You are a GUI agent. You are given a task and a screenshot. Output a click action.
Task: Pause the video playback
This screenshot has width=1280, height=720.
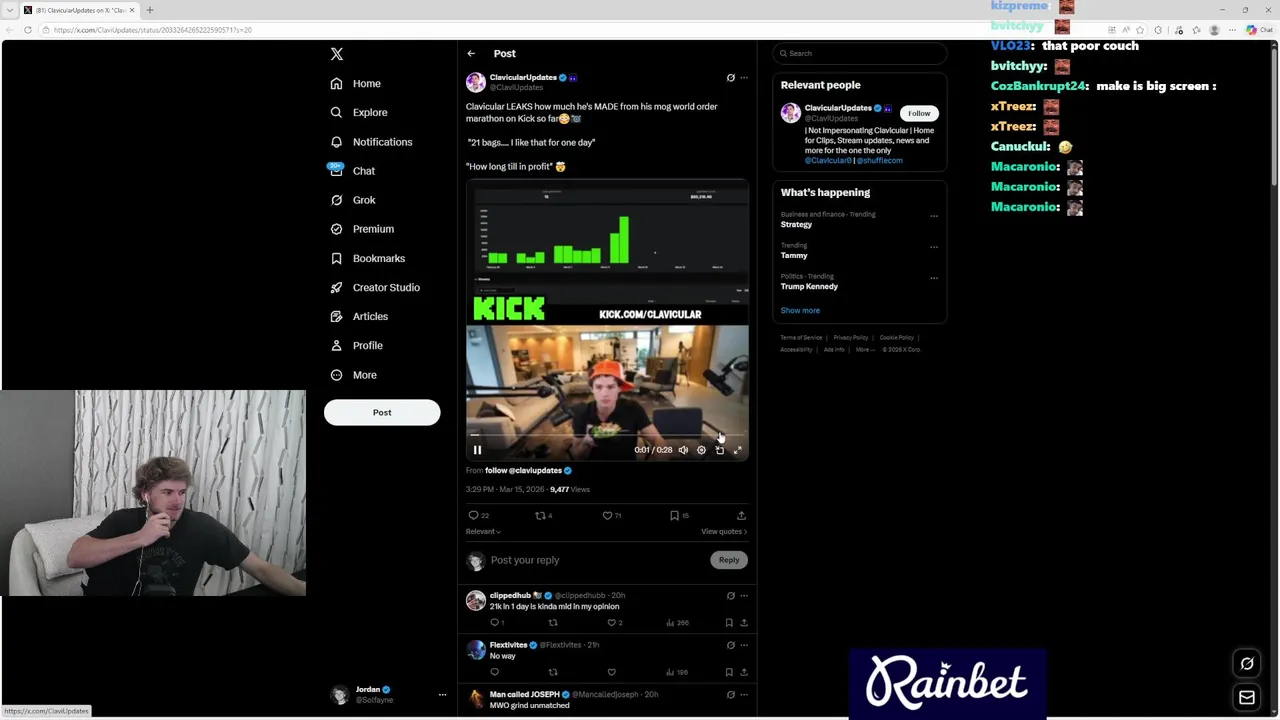tap(477, 450)
